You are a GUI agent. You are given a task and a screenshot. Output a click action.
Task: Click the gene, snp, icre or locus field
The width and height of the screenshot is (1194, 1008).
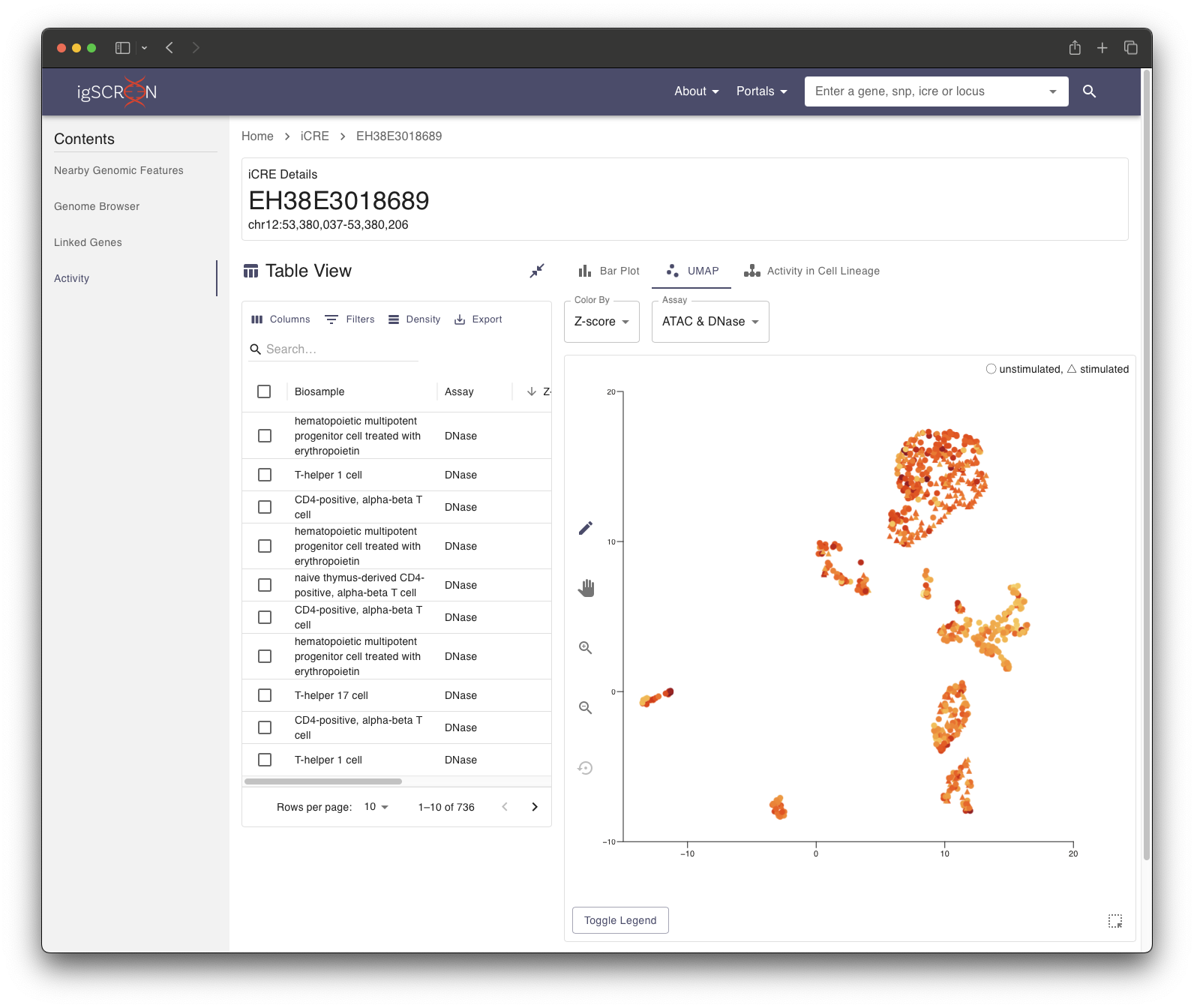point(927,91)
